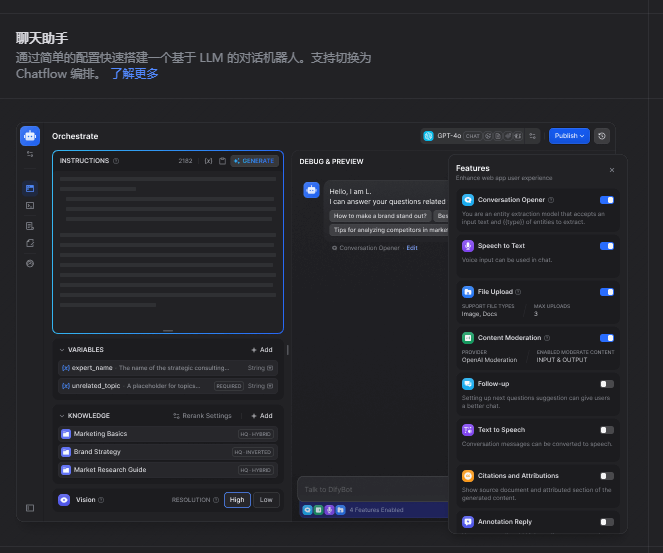Click the blue robot app icon

click(x=30, y=136)
